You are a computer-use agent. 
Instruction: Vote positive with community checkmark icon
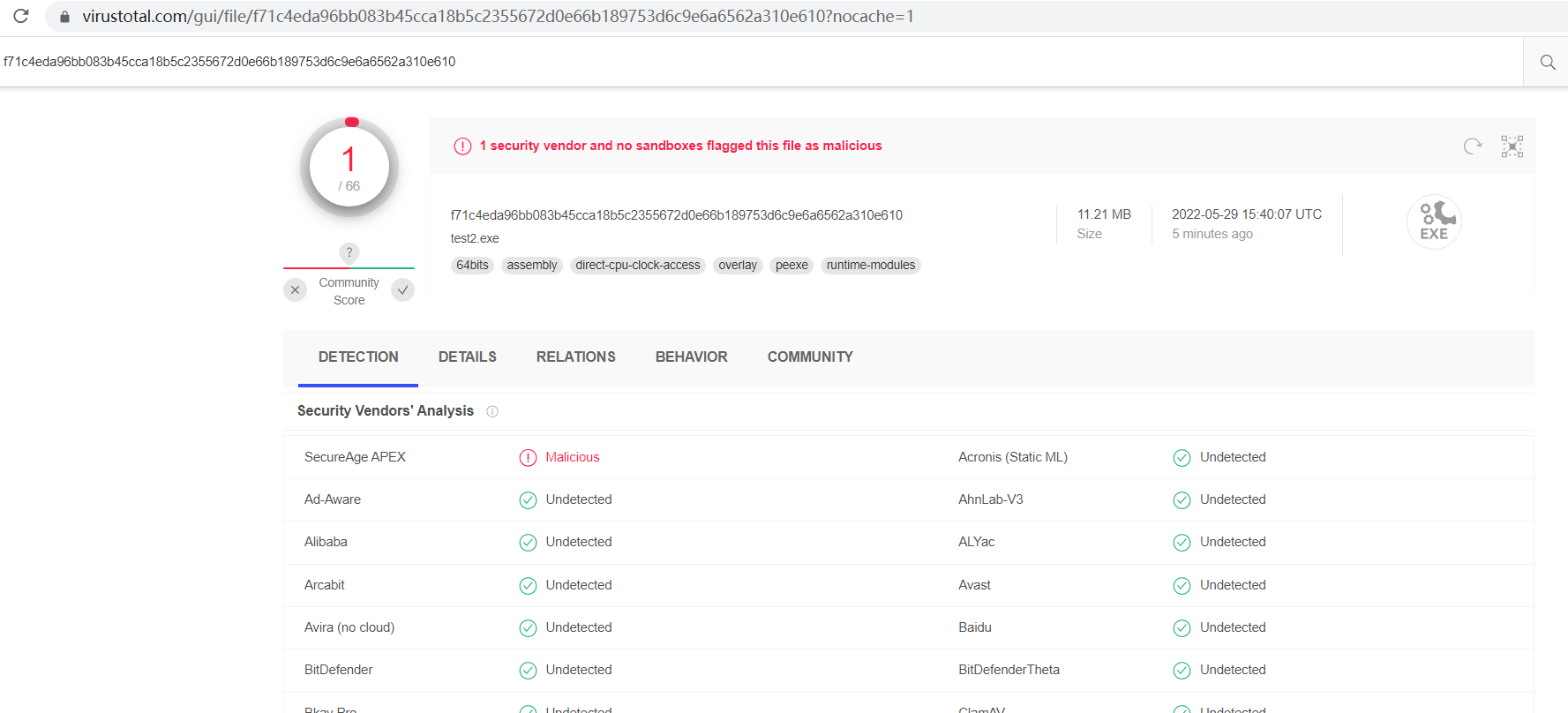click(x=402, y=289)
